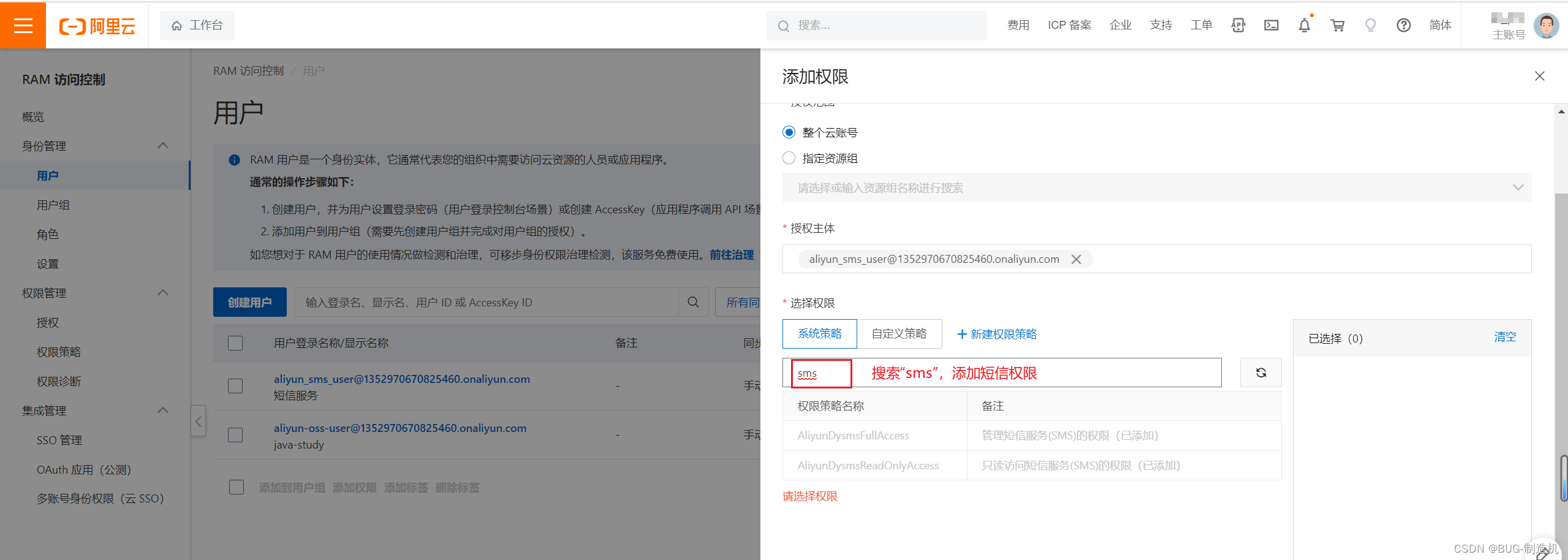Remove the aliyun_sms_user principal tag
Viewport: 1568px width, 560px height.
pos(1076,259)
